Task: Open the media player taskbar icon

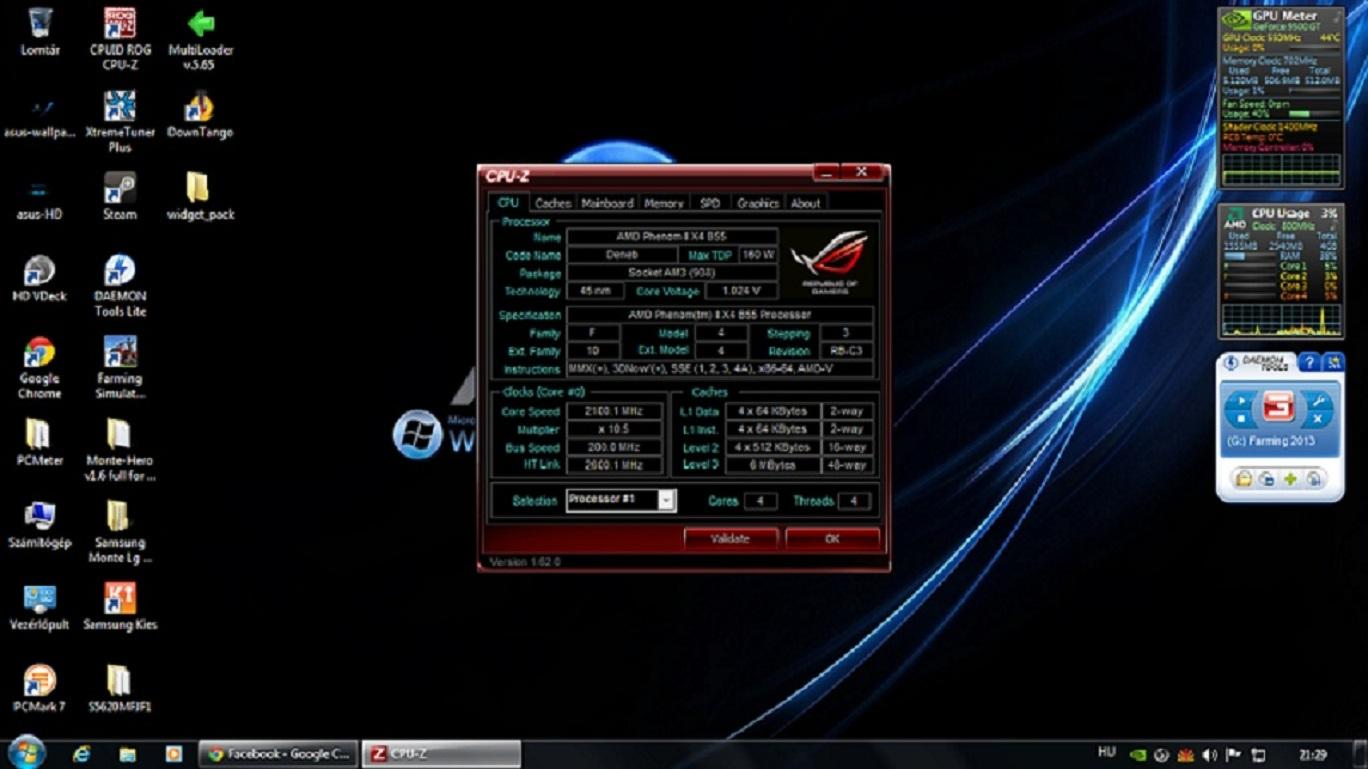Action: 173,754
